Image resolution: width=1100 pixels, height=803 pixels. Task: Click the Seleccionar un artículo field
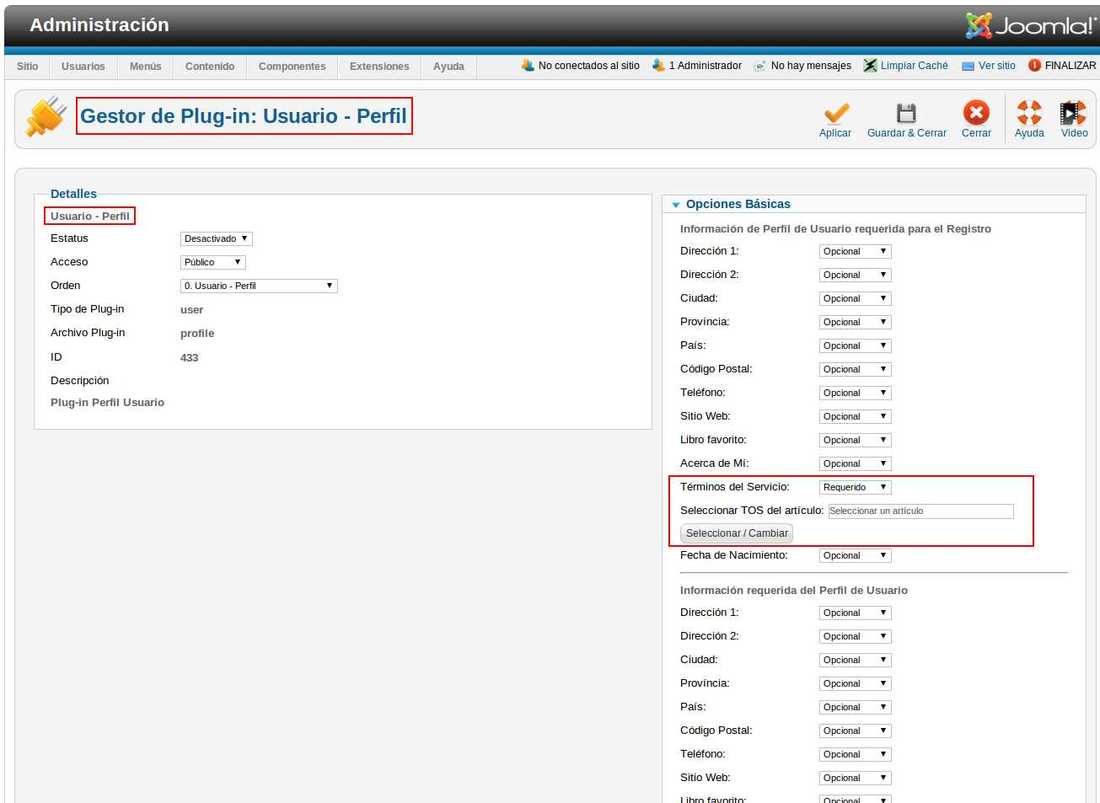920,511
